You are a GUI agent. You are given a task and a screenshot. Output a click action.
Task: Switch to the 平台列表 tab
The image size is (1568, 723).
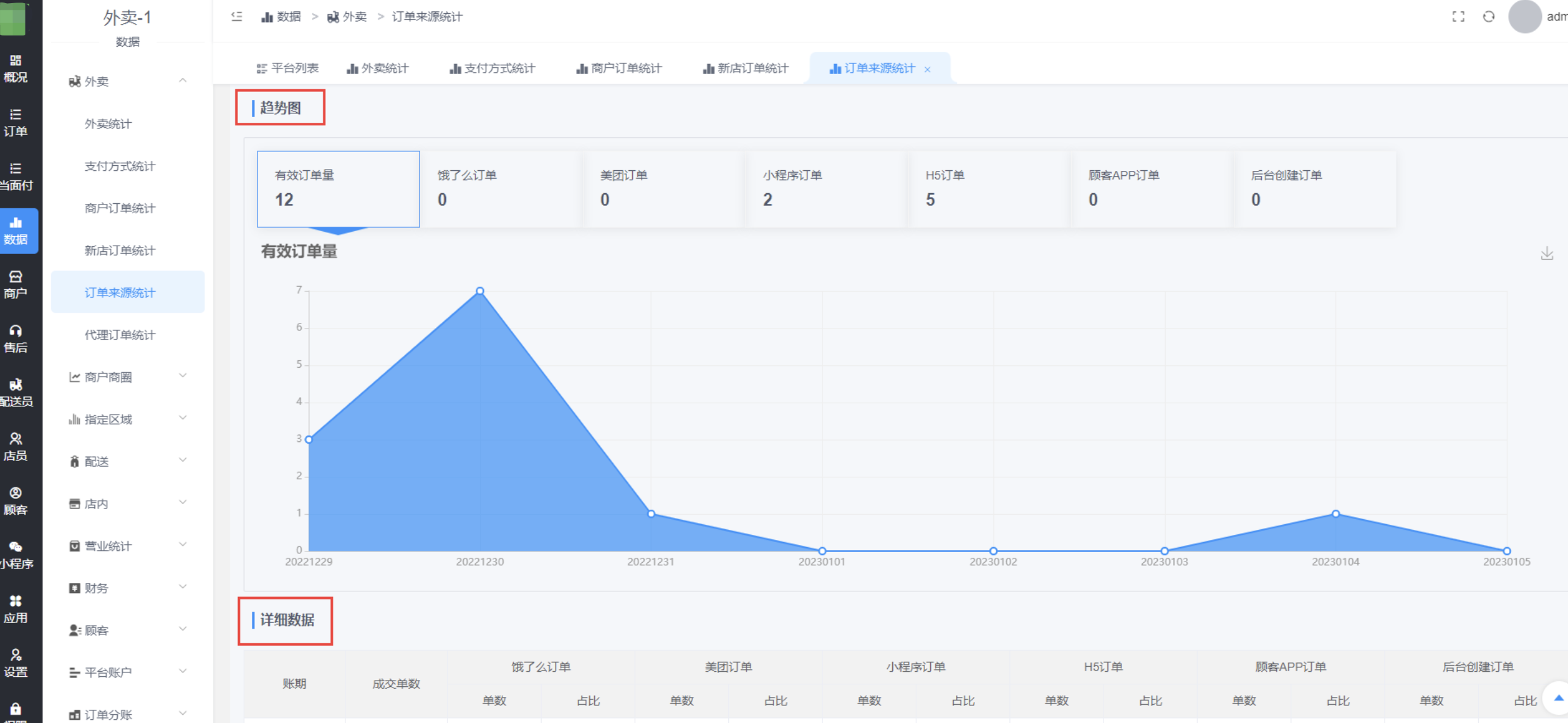click(x=287, y=68)
